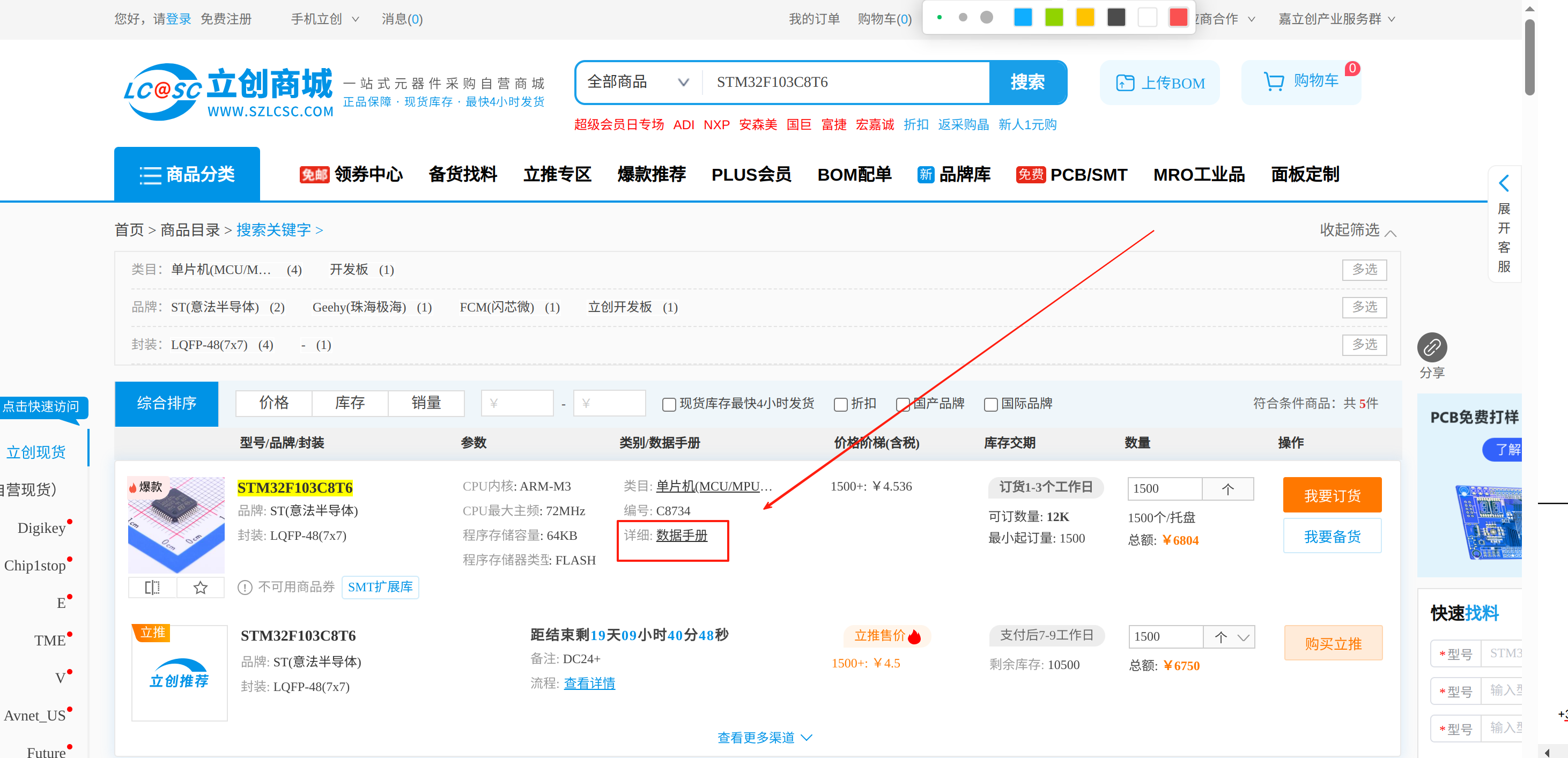This screenshot has height=758, width=1568.
Task: Expand 嘉立创产业服务群 dropdown
Action: [1336, 19]
